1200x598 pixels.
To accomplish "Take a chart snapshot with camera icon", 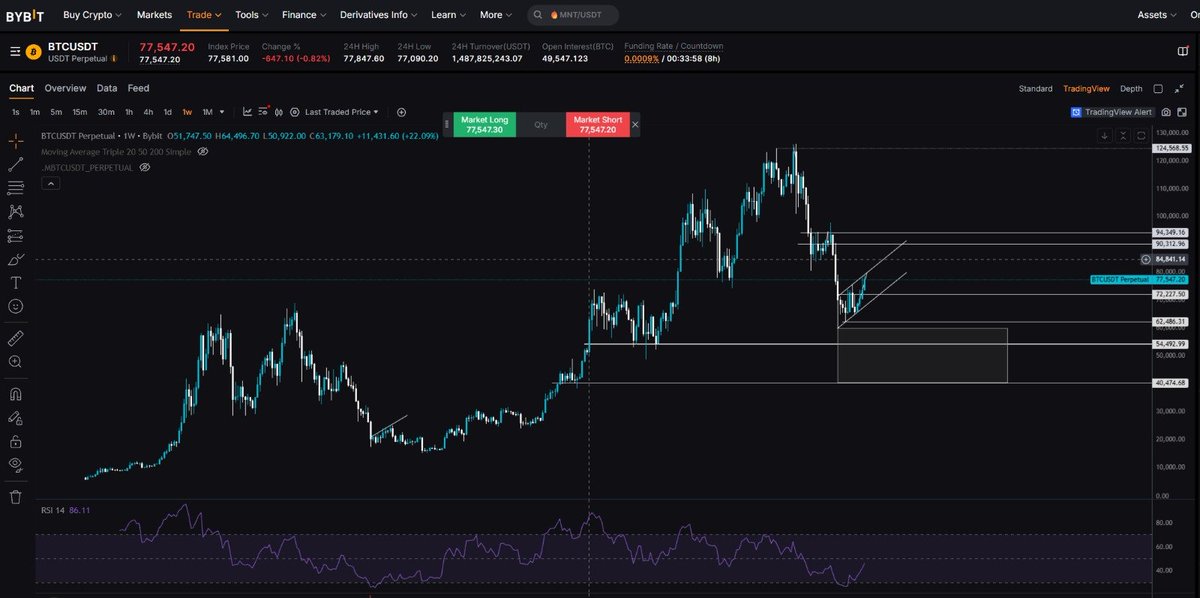I will pyautogui.click(x=1166, y=112).
